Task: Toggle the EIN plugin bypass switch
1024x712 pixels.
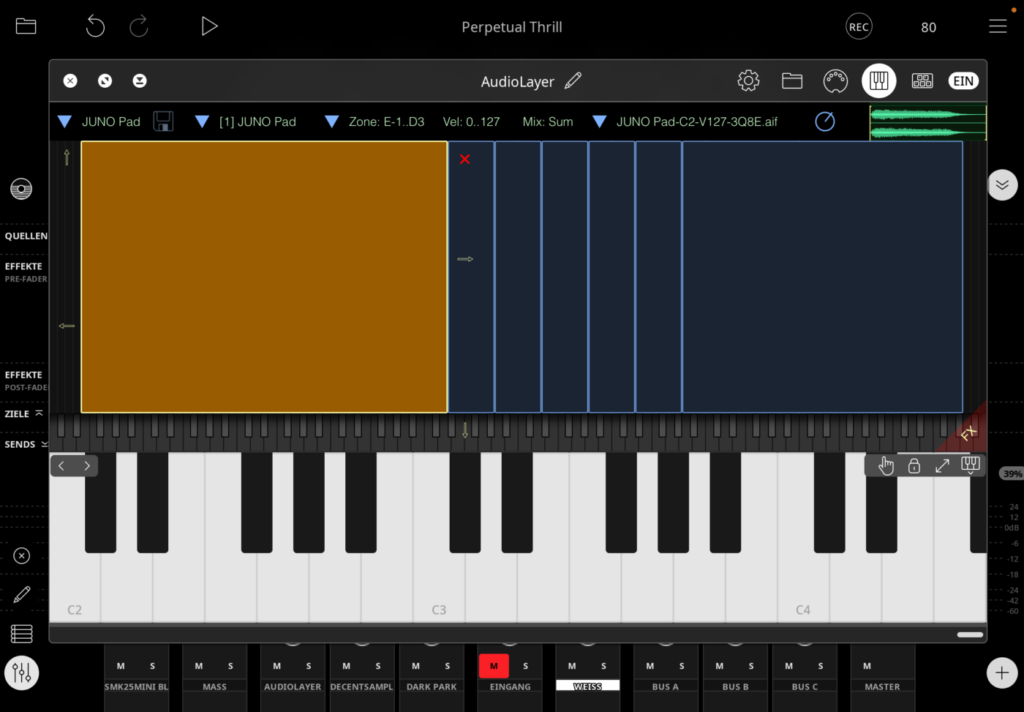Action: click(x=963, y=81)
